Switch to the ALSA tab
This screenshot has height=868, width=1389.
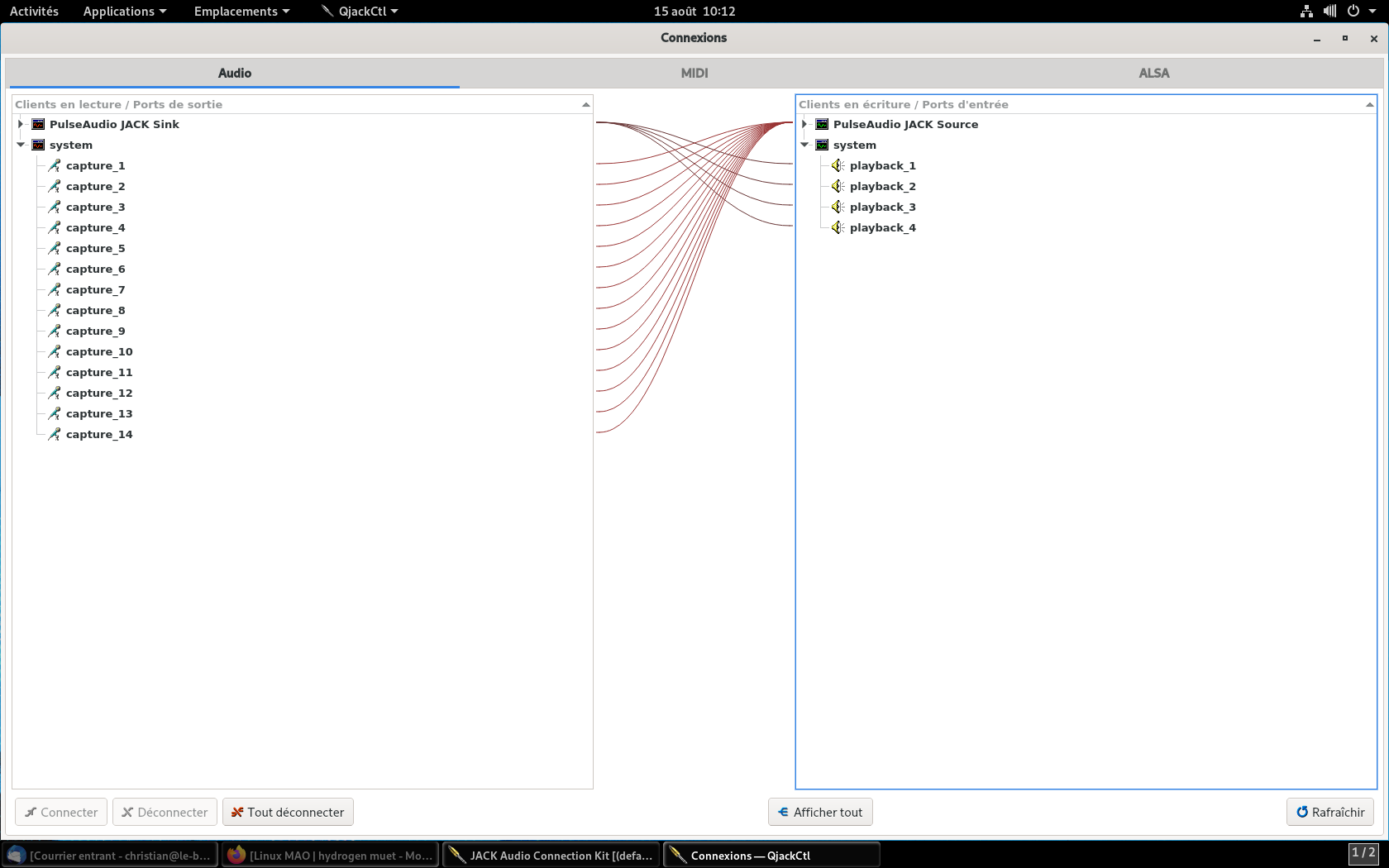(1154, 73)
